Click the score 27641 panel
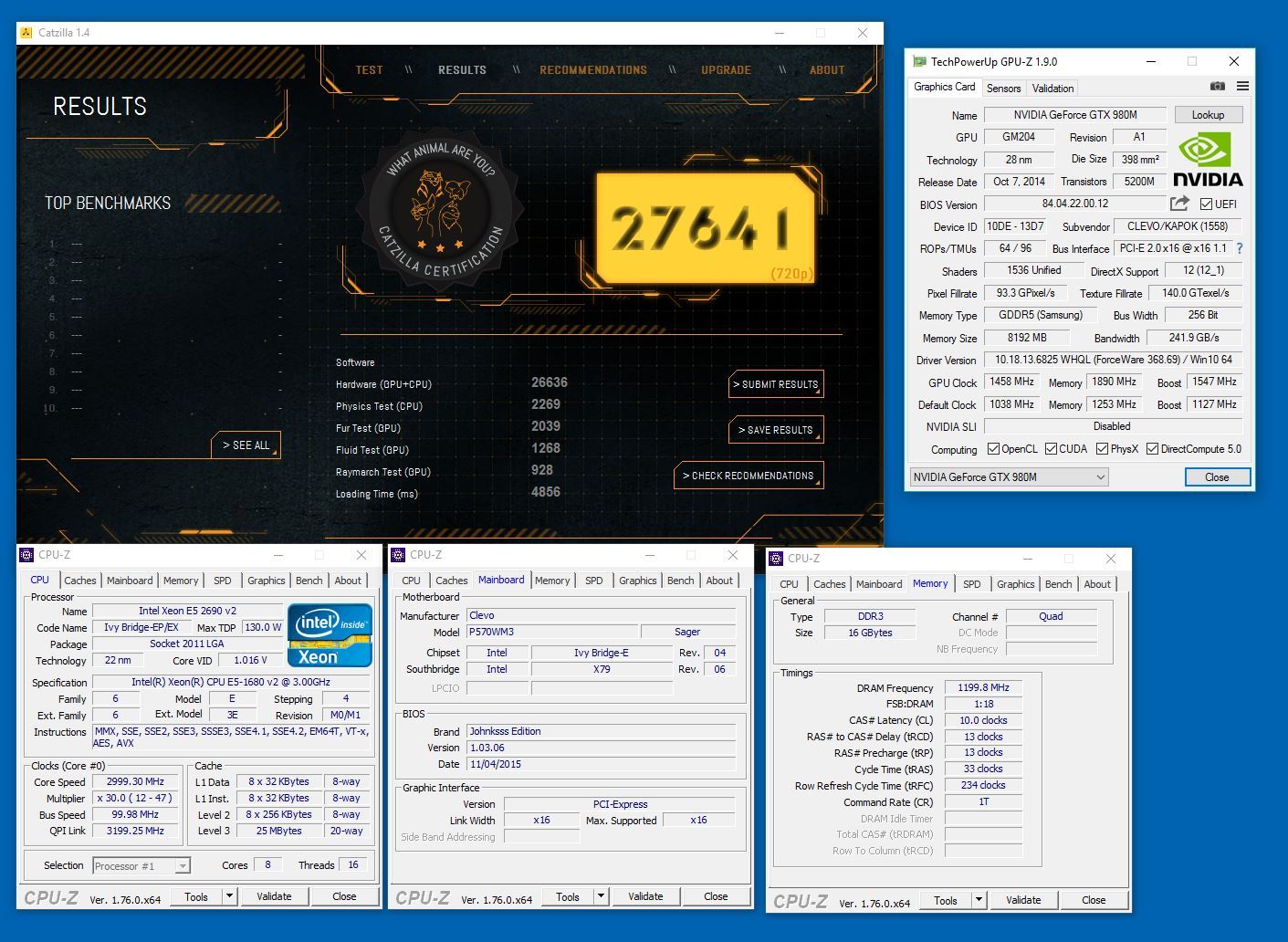This screenshot has height=942, width=1288. [x=704, y=227]
